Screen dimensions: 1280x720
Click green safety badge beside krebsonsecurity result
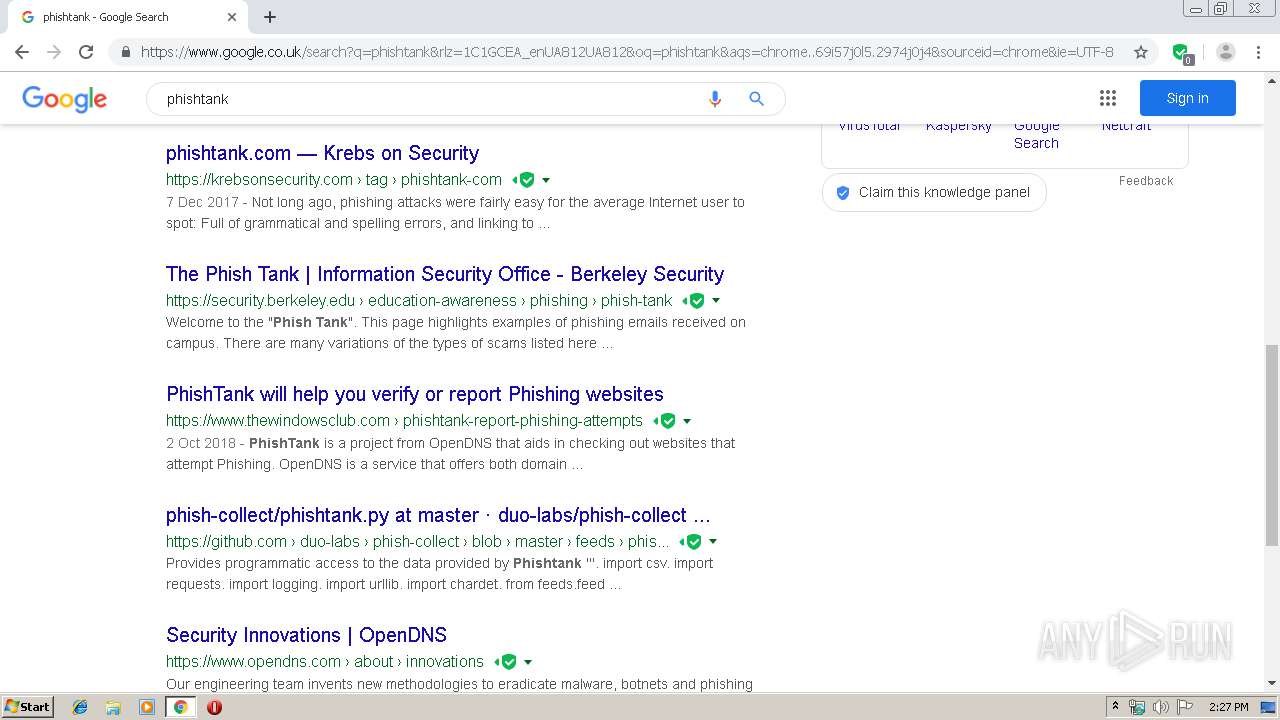pyautogui.click(x=526, y=180)
